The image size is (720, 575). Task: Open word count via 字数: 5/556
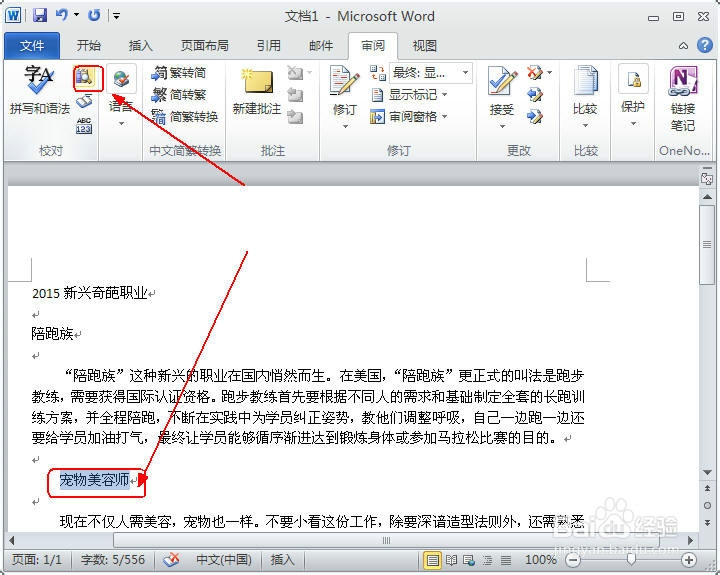[112, 560]
